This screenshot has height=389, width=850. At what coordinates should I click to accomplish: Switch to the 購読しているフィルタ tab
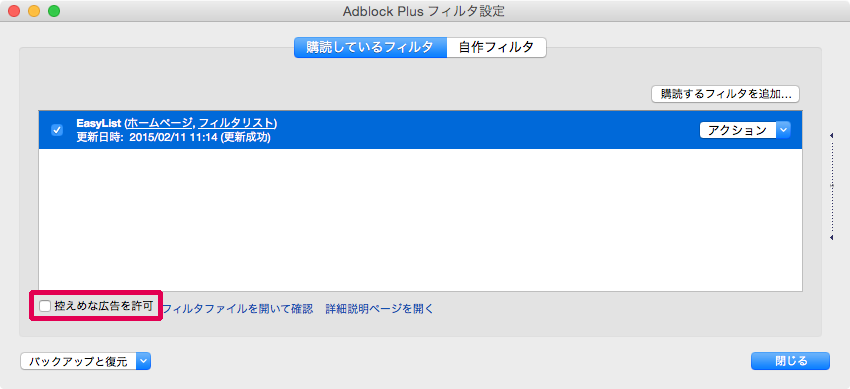370,47
